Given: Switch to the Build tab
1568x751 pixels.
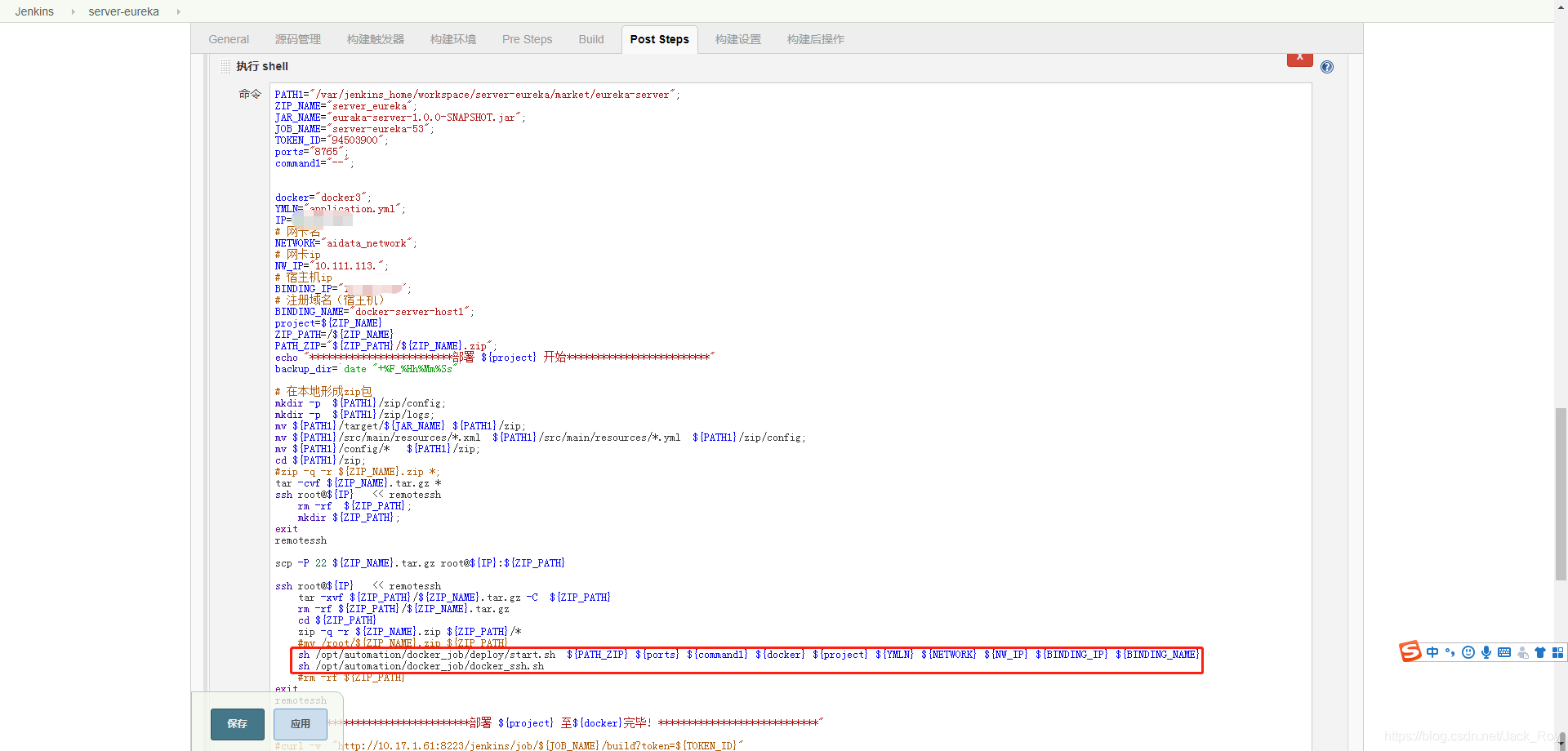Looking at the screenshot, I should [591, 39].
